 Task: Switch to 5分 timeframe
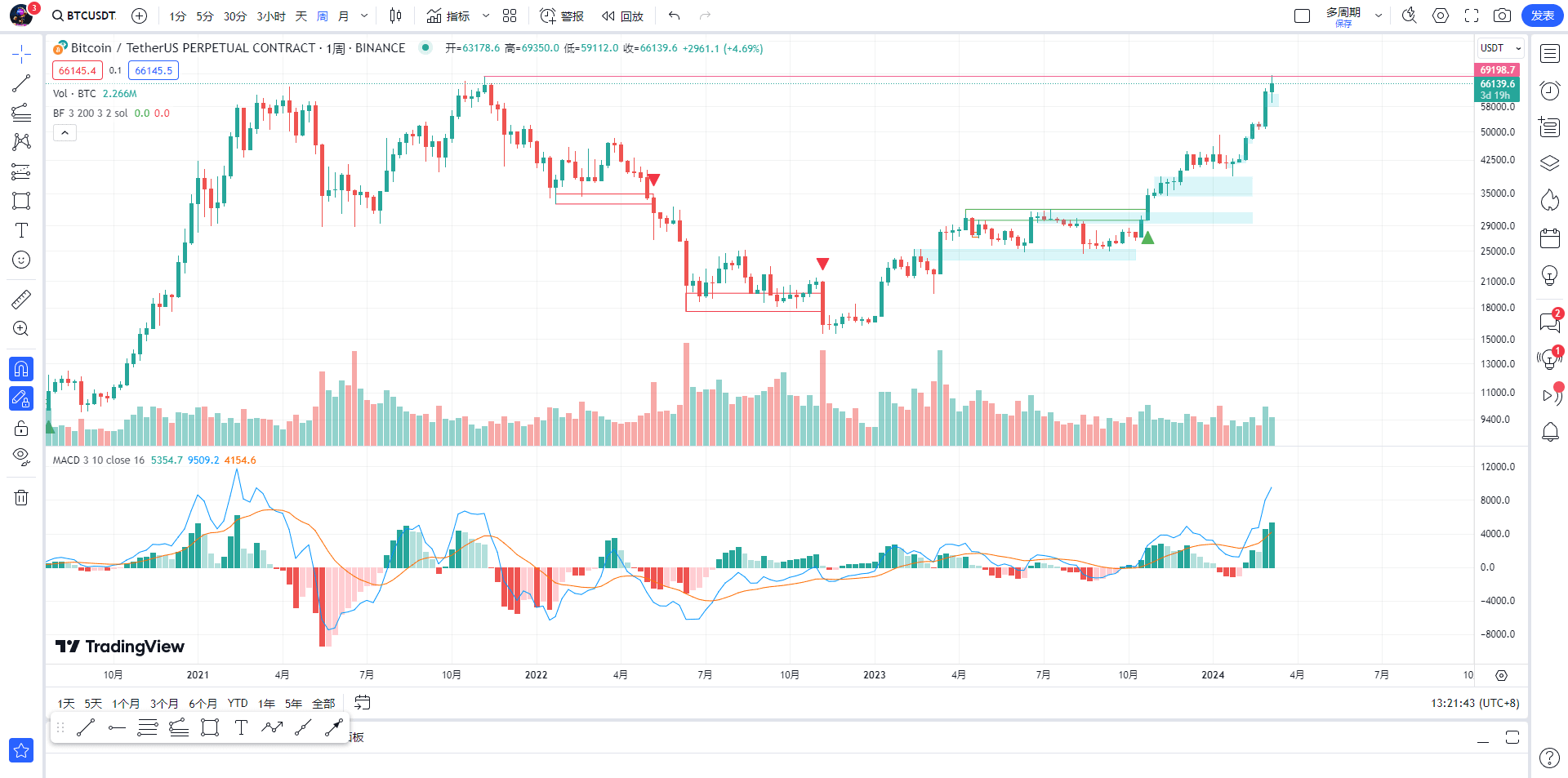pyautogui.click(x=205, y=16)
